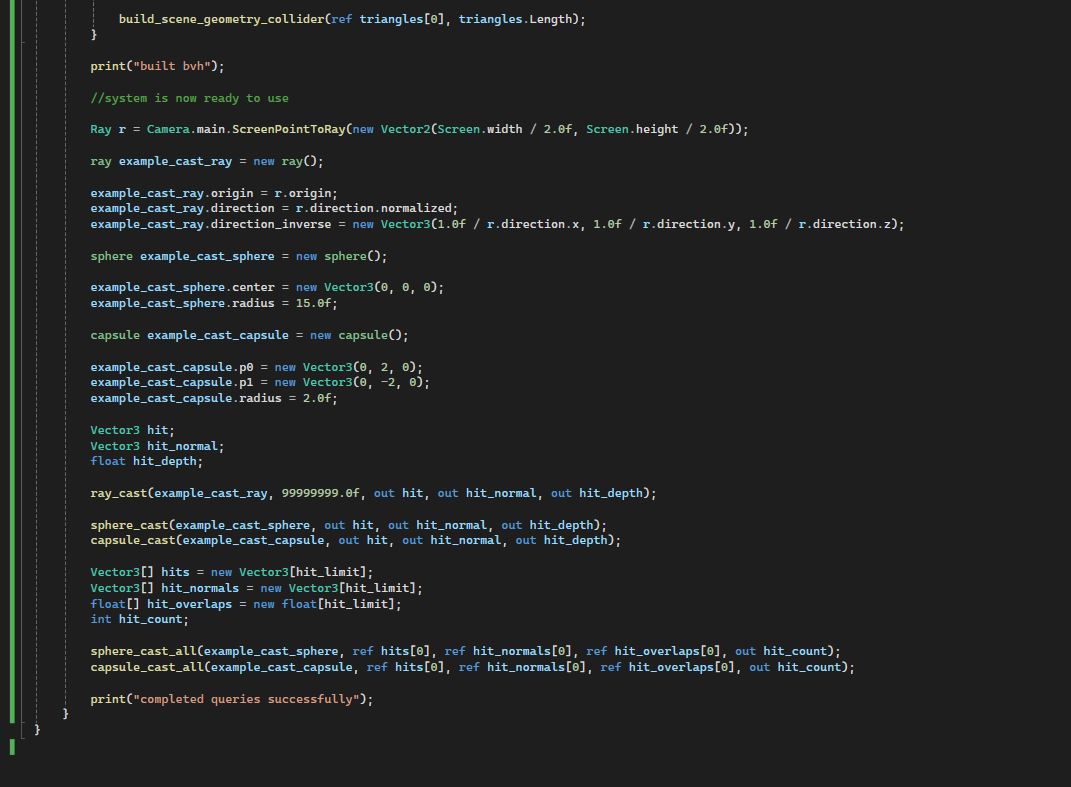The height and width of the screenshot is (787, 1071).
Task: Select "completed queries successfully" string literal
Action: tap(246, 700)
